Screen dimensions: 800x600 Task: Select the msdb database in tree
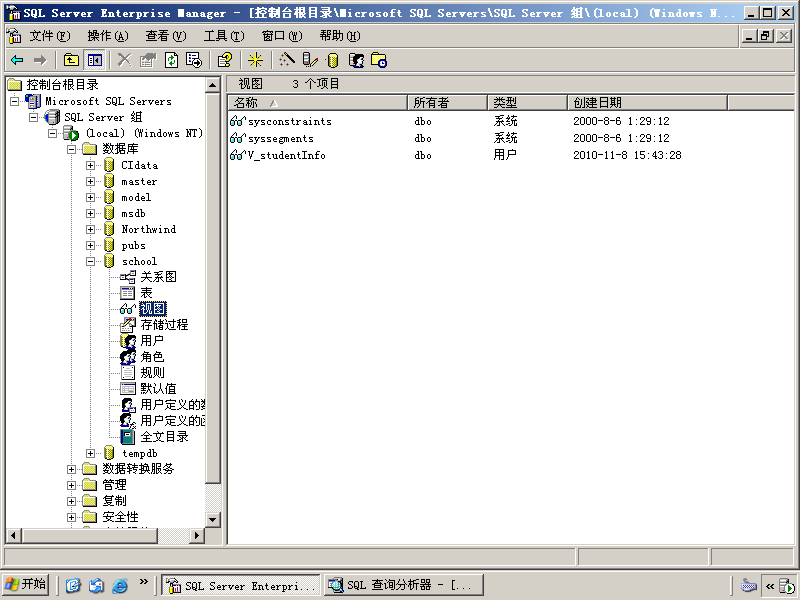tap(134, 213)
